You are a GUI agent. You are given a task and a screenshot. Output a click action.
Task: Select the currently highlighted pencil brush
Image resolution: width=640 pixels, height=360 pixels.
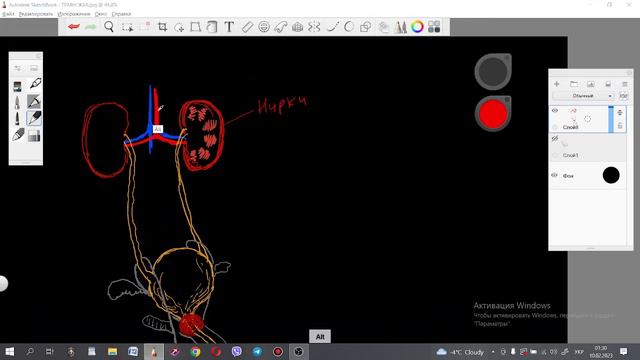34,118
